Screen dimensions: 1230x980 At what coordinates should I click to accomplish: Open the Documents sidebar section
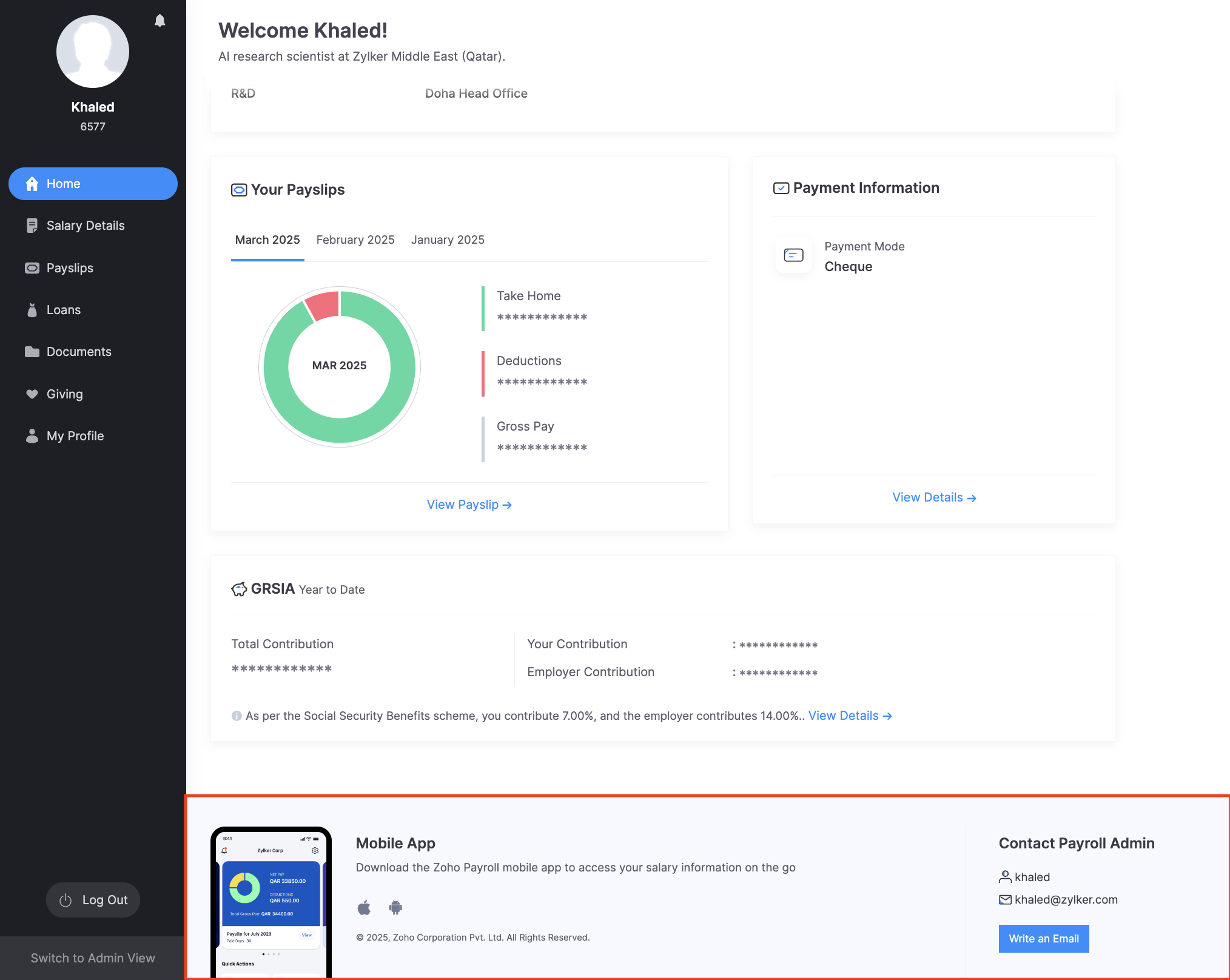tap(79, 352)
